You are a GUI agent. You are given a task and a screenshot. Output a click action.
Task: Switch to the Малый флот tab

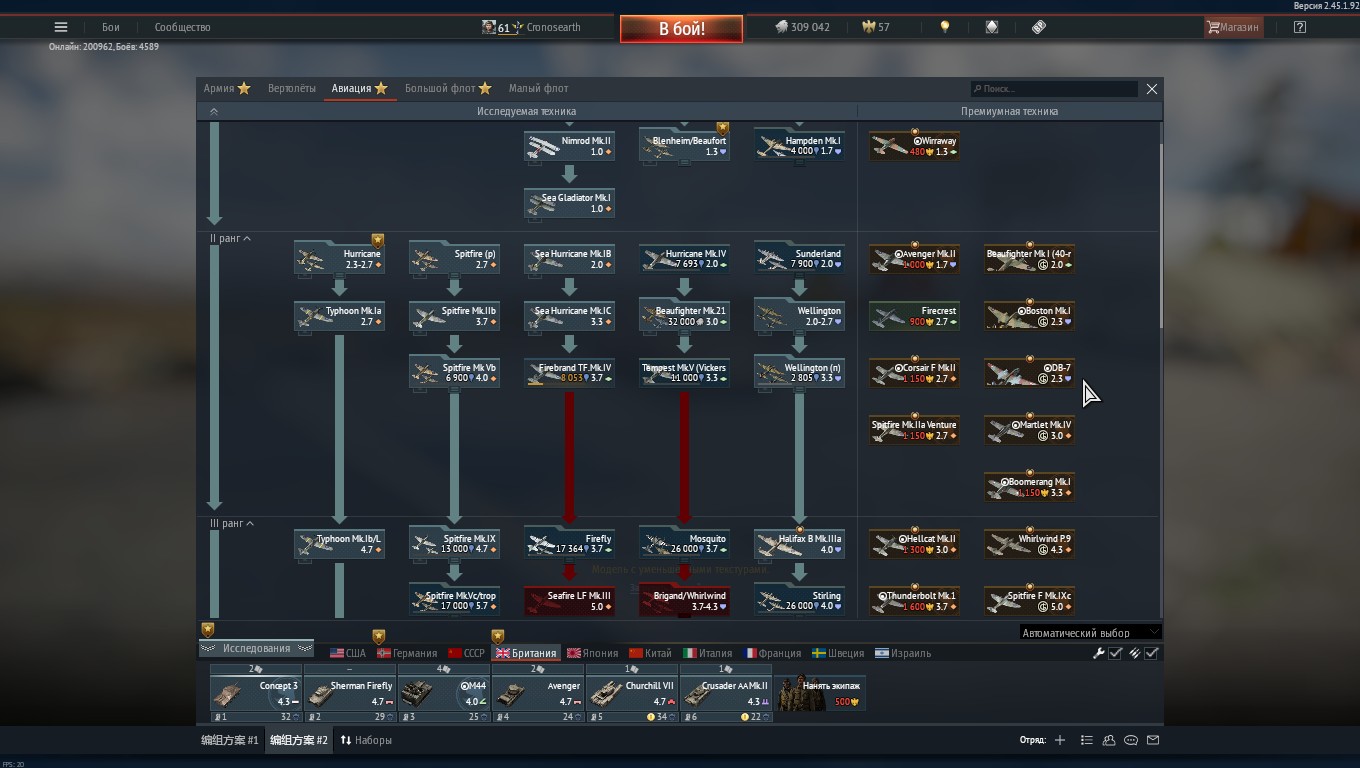click(x=538, y=88)
